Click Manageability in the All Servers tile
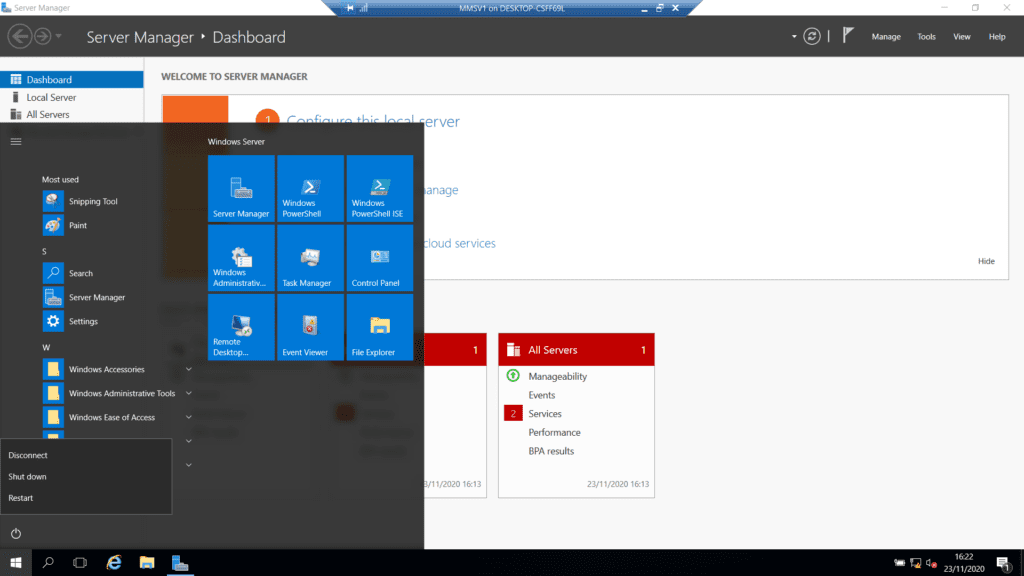This screenshot has width=1024, height=576. tap(558, 376)
